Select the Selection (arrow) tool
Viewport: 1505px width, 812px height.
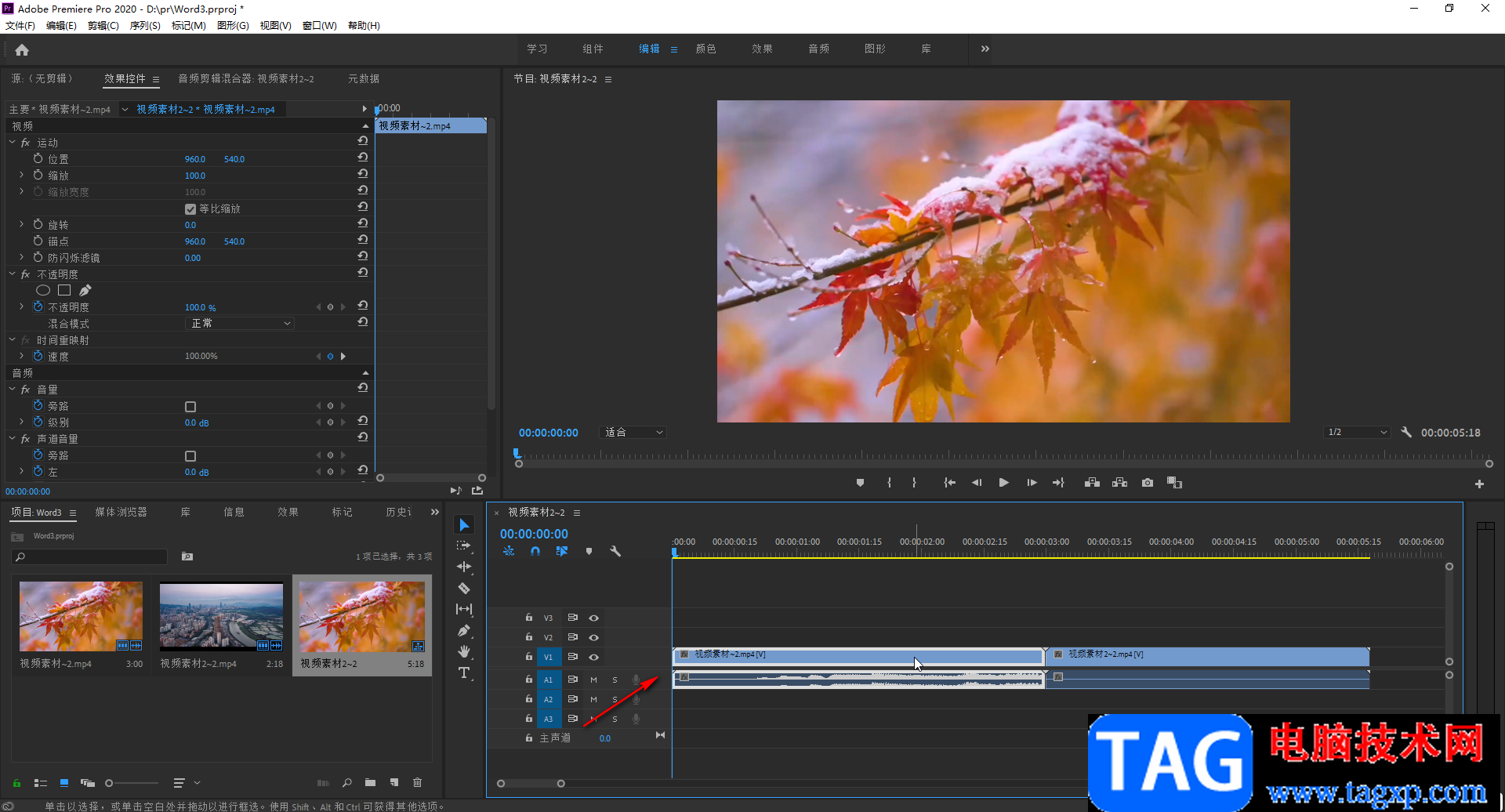[x=464, y=525]
